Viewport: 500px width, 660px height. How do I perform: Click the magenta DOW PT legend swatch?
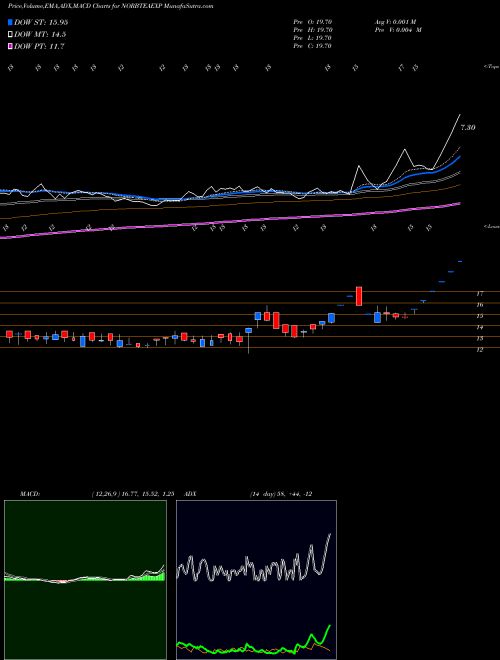(11, 46)
